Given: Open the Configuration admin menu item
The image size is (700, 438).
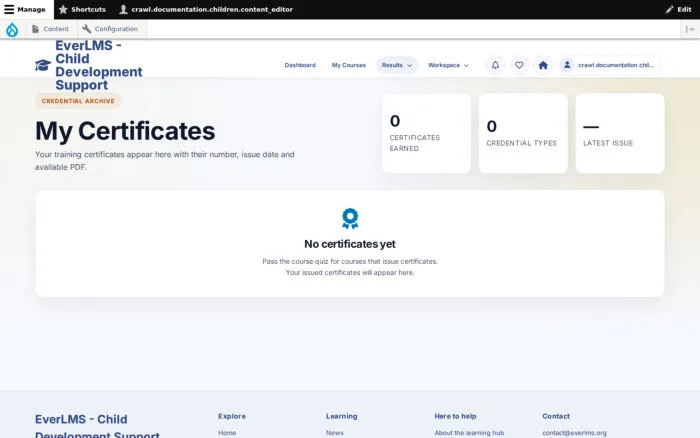Looking at the screenshot, I should pos(110,29).
